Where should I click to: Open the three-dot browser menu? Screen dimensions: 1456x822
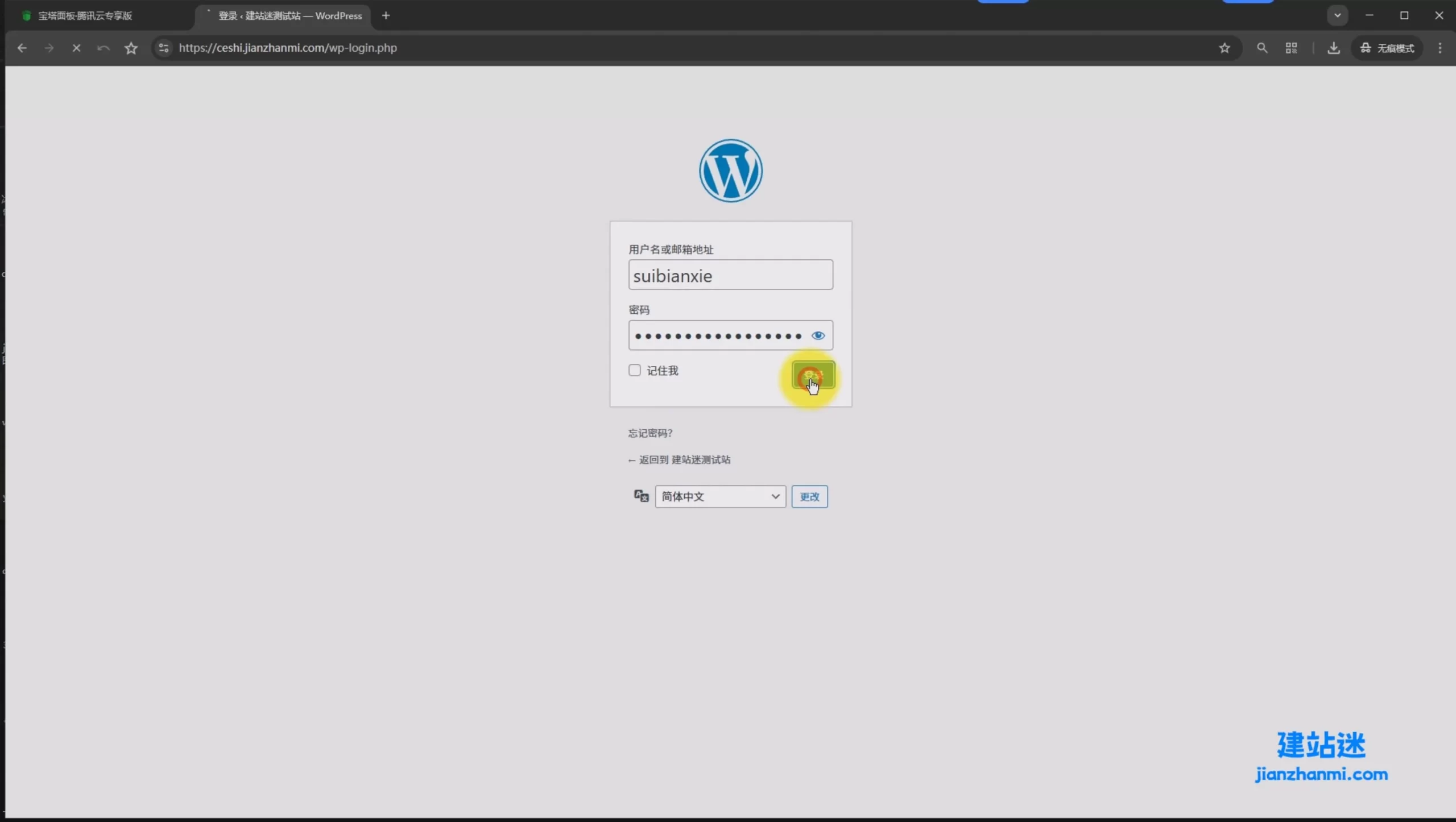point(1440,48)
